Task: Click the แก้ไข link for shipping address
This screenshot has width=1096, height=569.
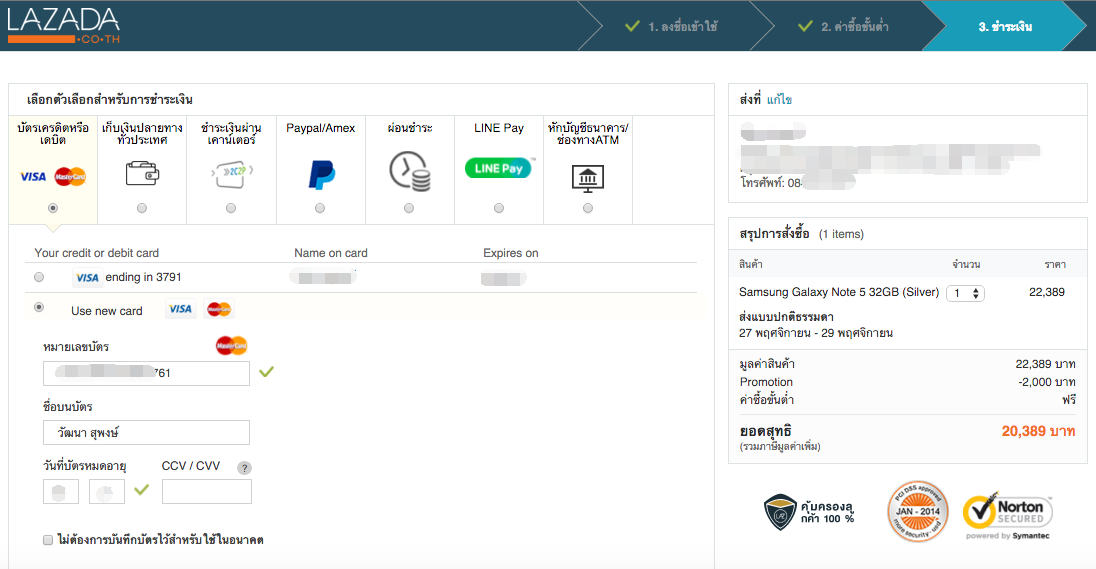Action: point(779,100)
